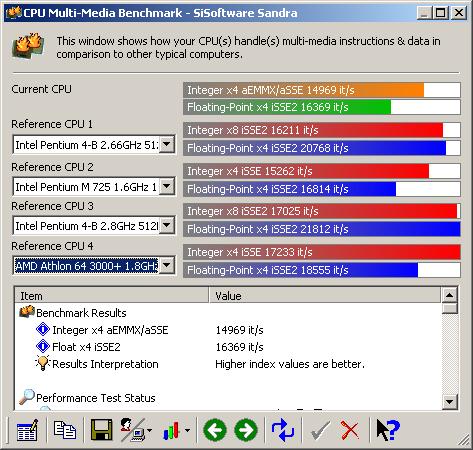The height and width of the screenshot is (450, 473).
Task: Save results with the floppy disk icon
Action: [x=102, y=430]
